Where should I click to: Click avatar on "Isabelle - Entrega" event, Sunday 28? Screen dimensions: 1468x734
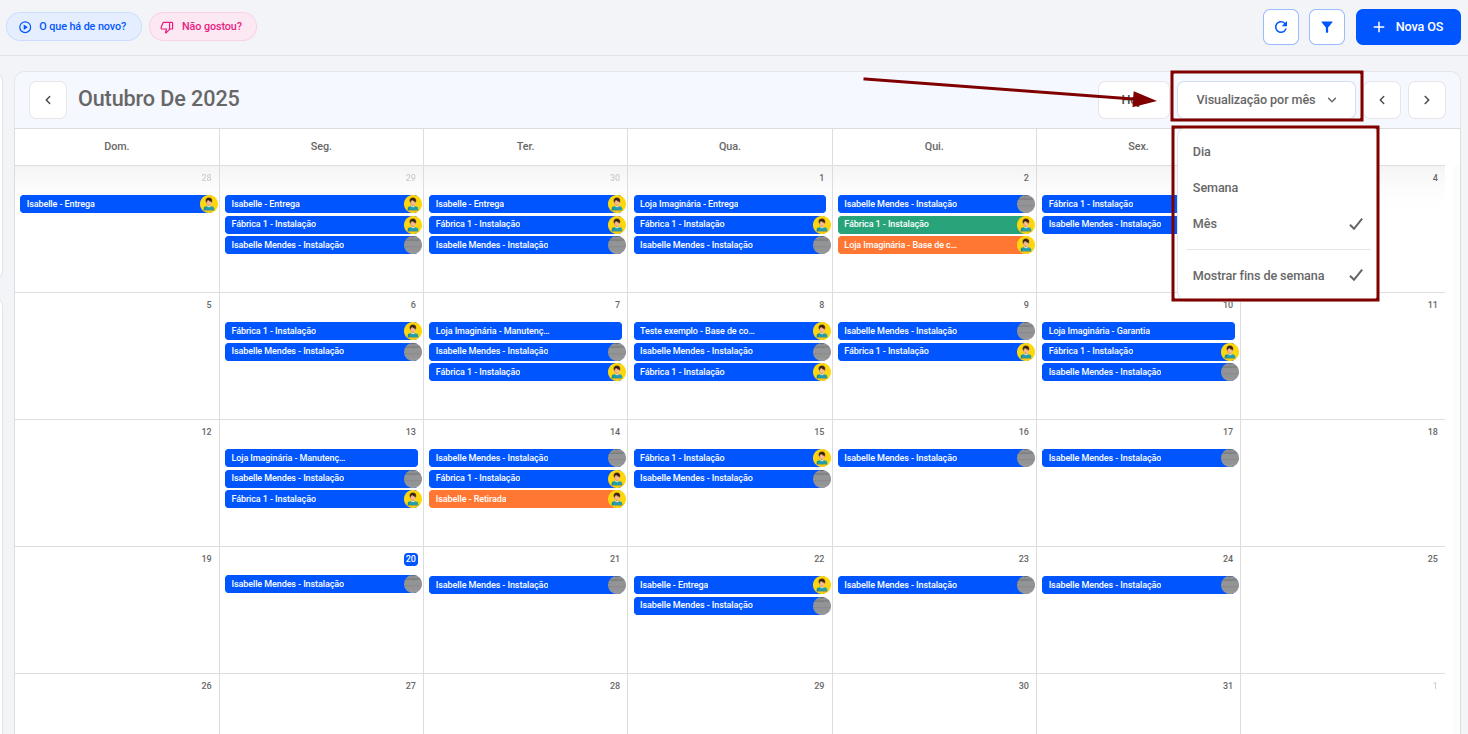pyautogui.click(x=208, y=204)
